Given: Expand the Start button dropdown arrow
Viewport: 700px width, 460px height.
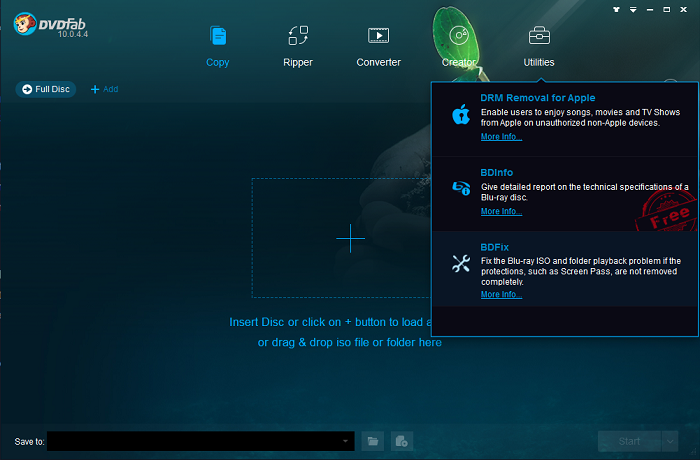Looking at the screenshot, I should (670, 441).
